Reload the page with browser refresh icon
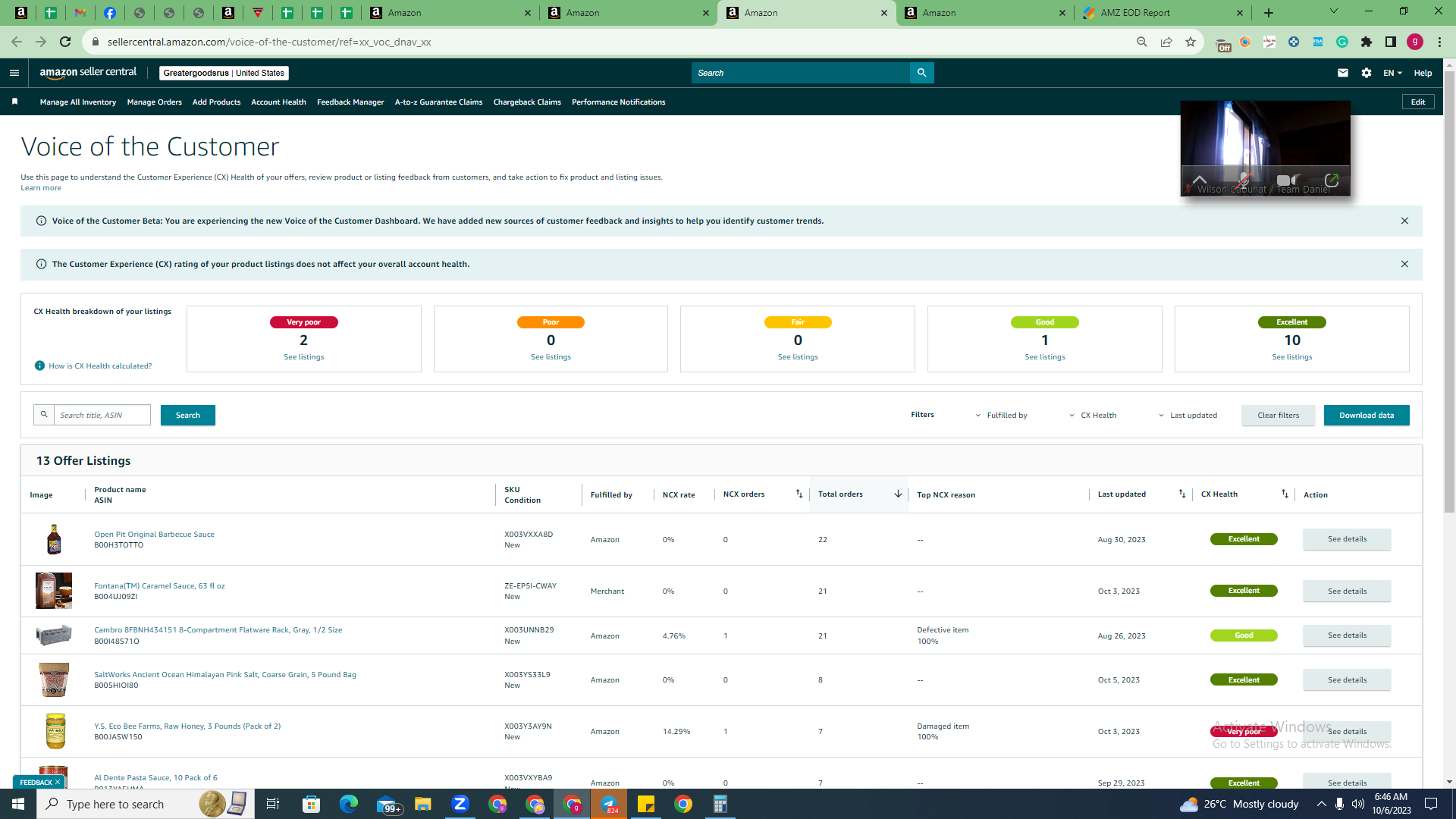The height and width of the screenshot is (819, 1456). [x=65, y=42]
